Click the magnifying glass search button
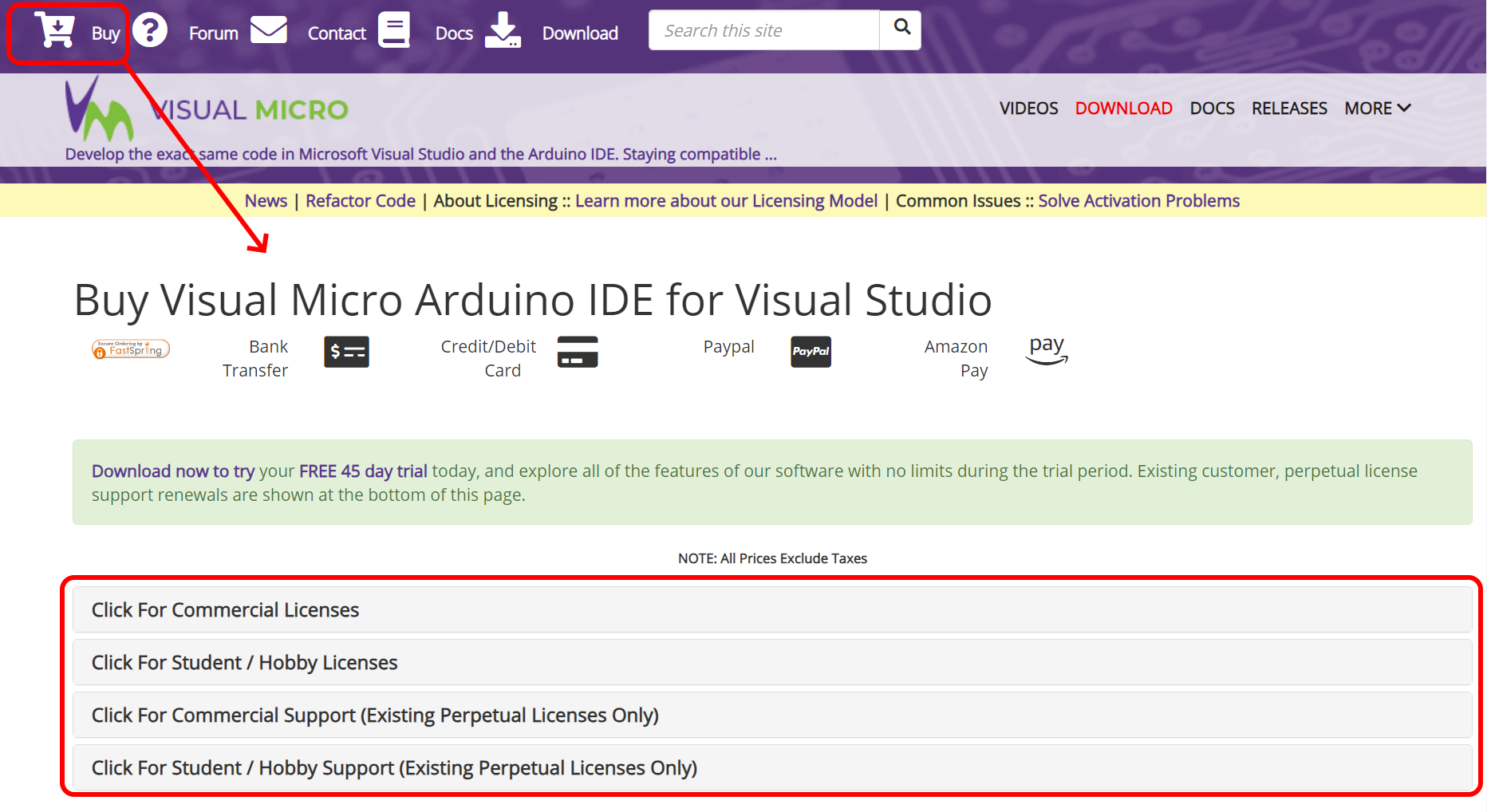Image resolution: width=1487 pixels, height=812 pixels. pos(901,30)
